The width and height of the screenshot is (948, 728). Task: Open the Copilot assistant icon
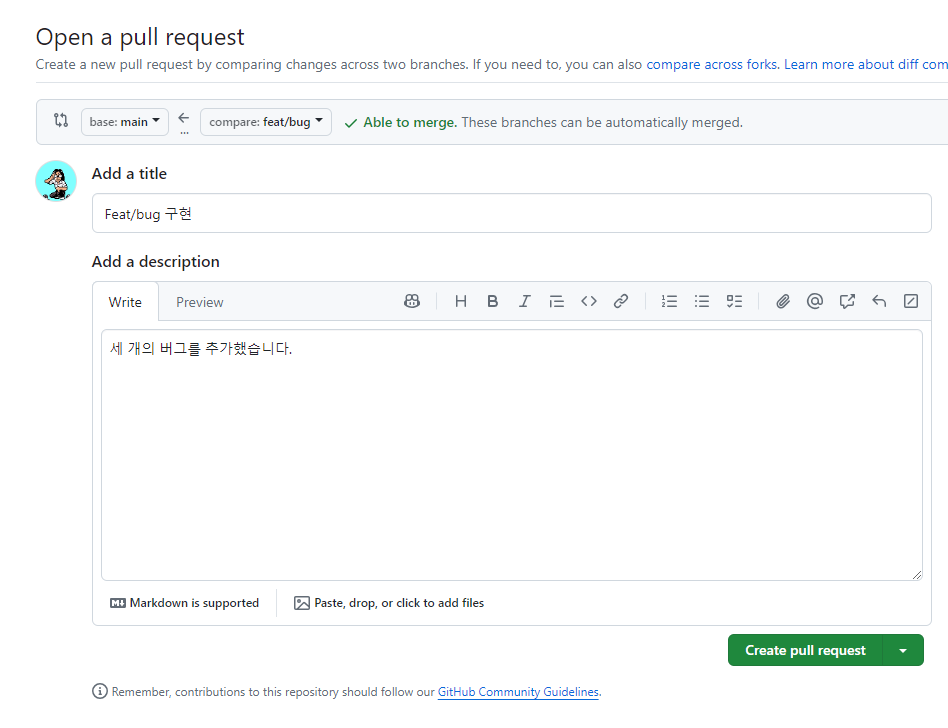pos(412,300)
